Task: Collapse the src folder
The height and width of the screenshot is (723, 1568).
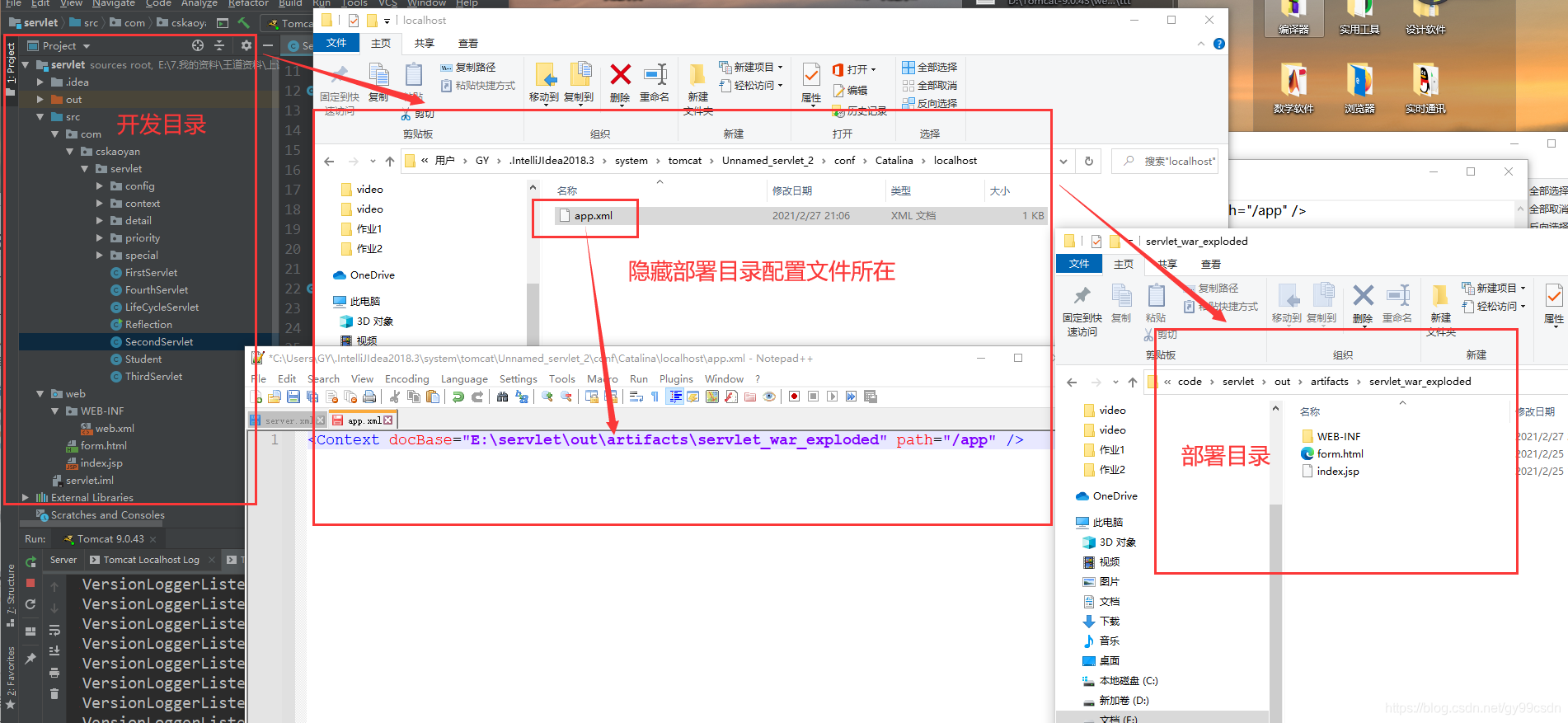Action: (40, 116)
